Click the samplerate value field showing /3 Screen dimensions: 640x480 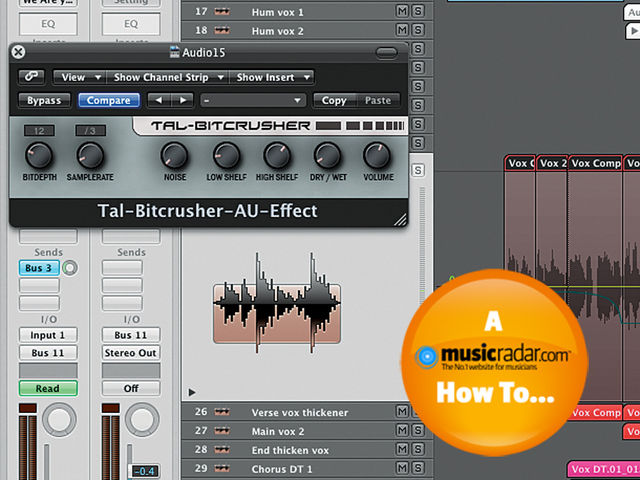(x=90, y=131)
